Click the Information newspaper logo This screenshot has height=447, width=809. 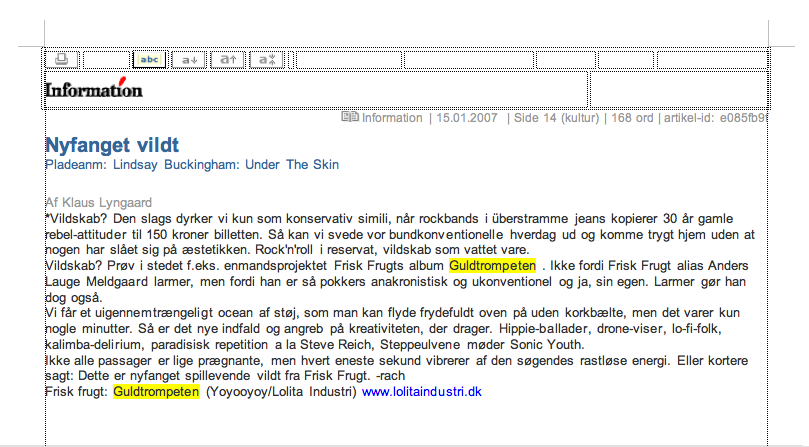pos(93,88)
